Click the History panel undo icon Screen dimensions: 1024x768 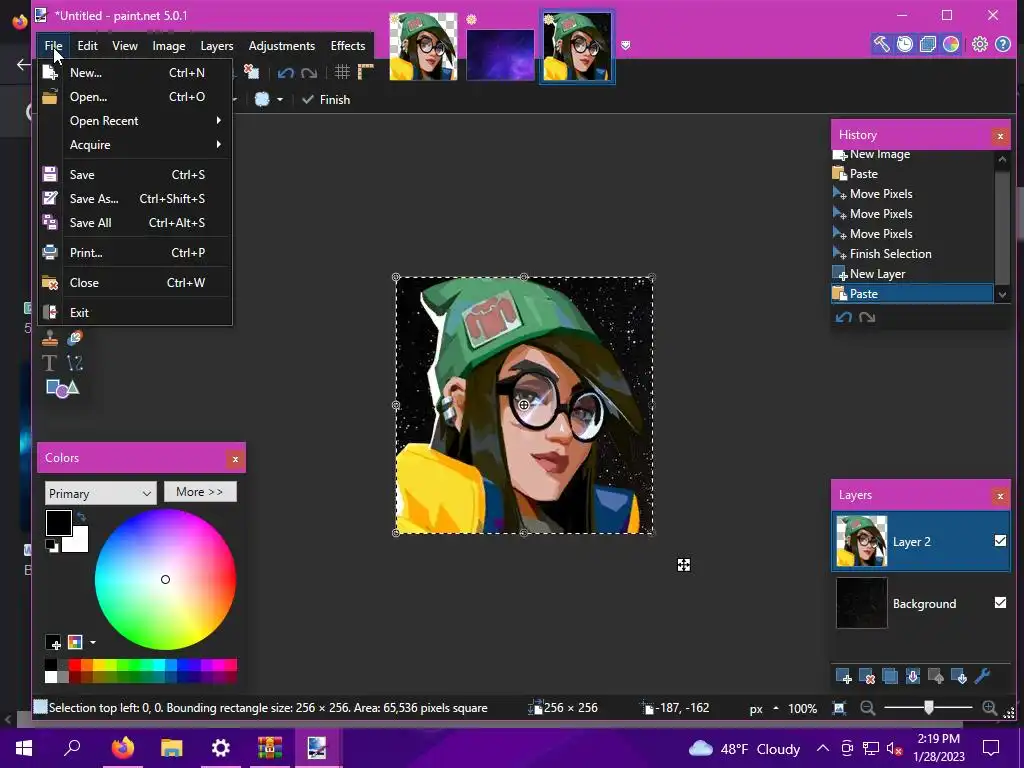coord(844,317)
